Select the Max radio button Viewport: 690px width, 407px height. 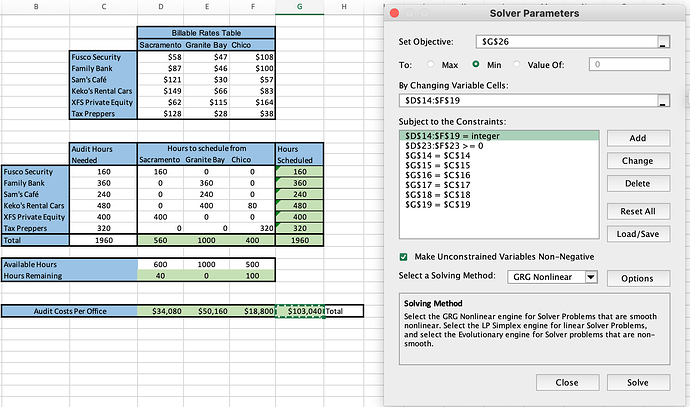(430, 64)
